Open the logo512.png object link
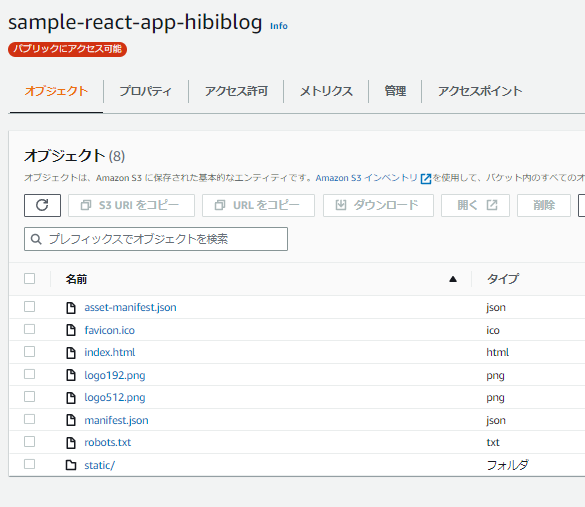 click(115, 398)
